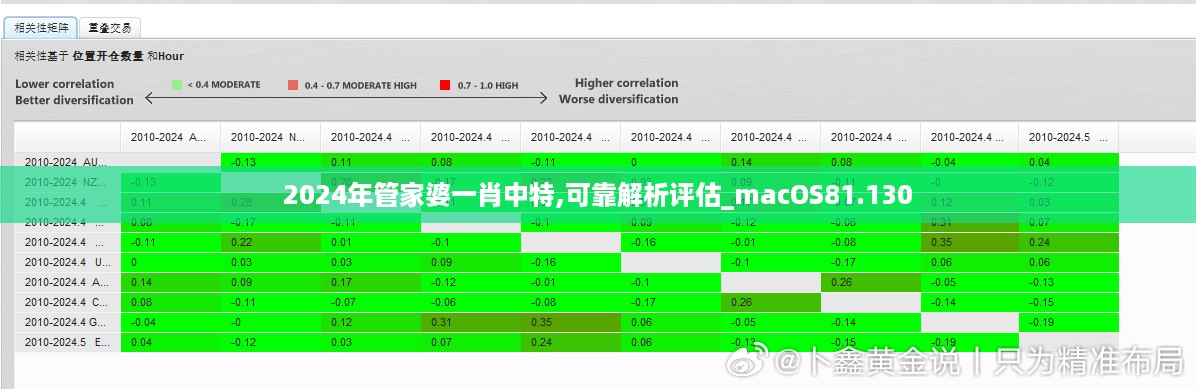Image resolution: width=1196 pixels, height=389 pixels.
Task: Select row header '2010-2024.5 E...'
Action: coord(68,342)
